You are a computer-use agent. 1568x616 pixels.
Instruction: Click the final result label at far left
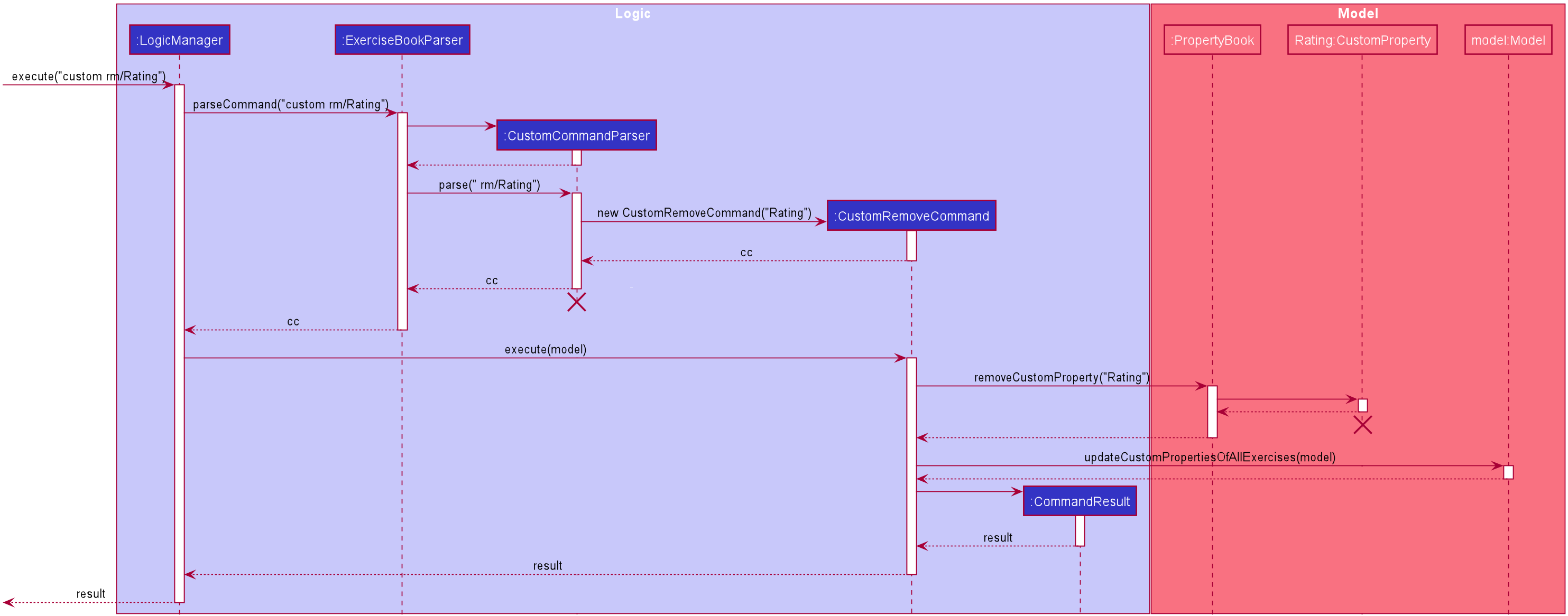pos(91,593)
